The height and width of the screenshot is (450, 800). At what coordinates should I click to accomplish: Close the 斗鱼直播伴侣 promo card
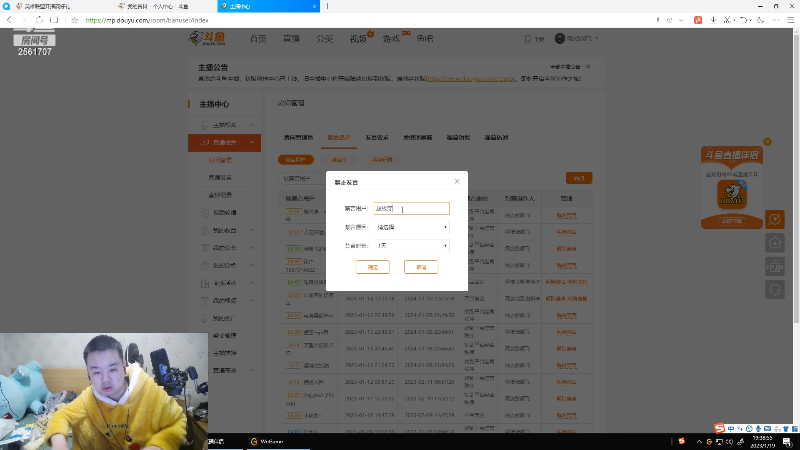point(767,141)
